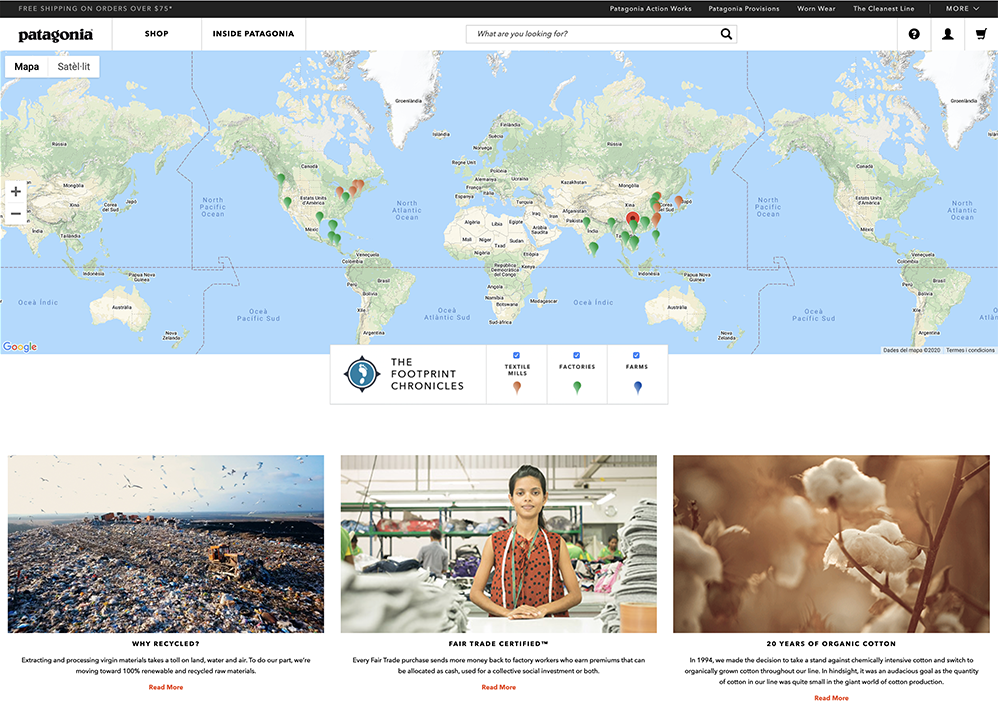
Task: Open the Fair Trade factory worker image
Action: 498,544
